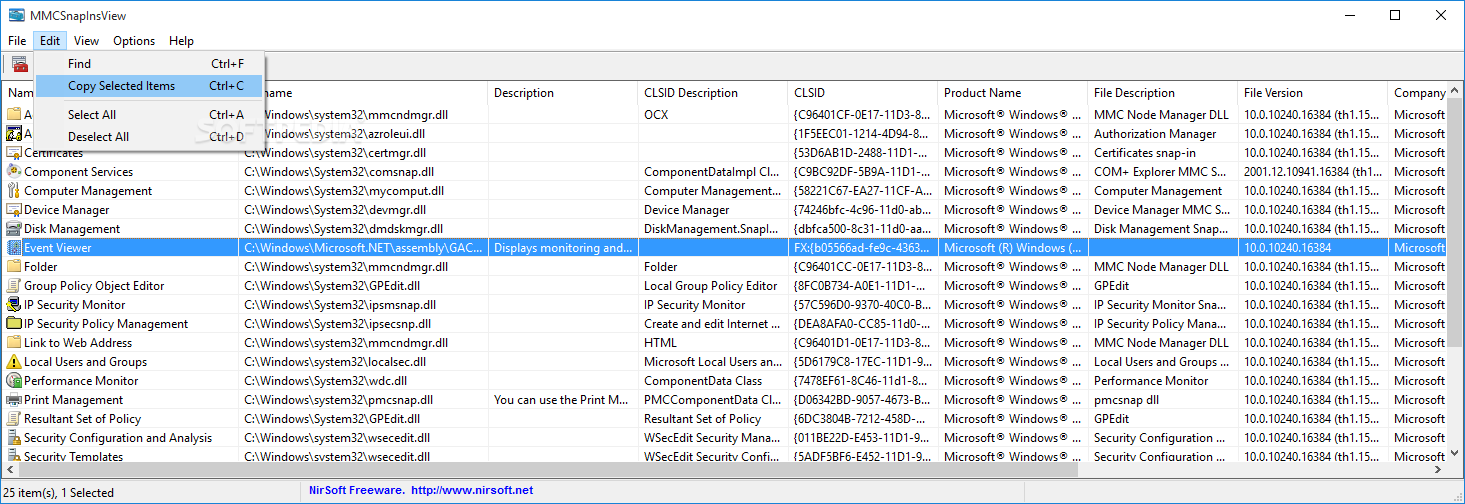Viewport: 1465px width, 504px height.
Task: Click 'You can use the Print M...' description
Action: [563, 400]
